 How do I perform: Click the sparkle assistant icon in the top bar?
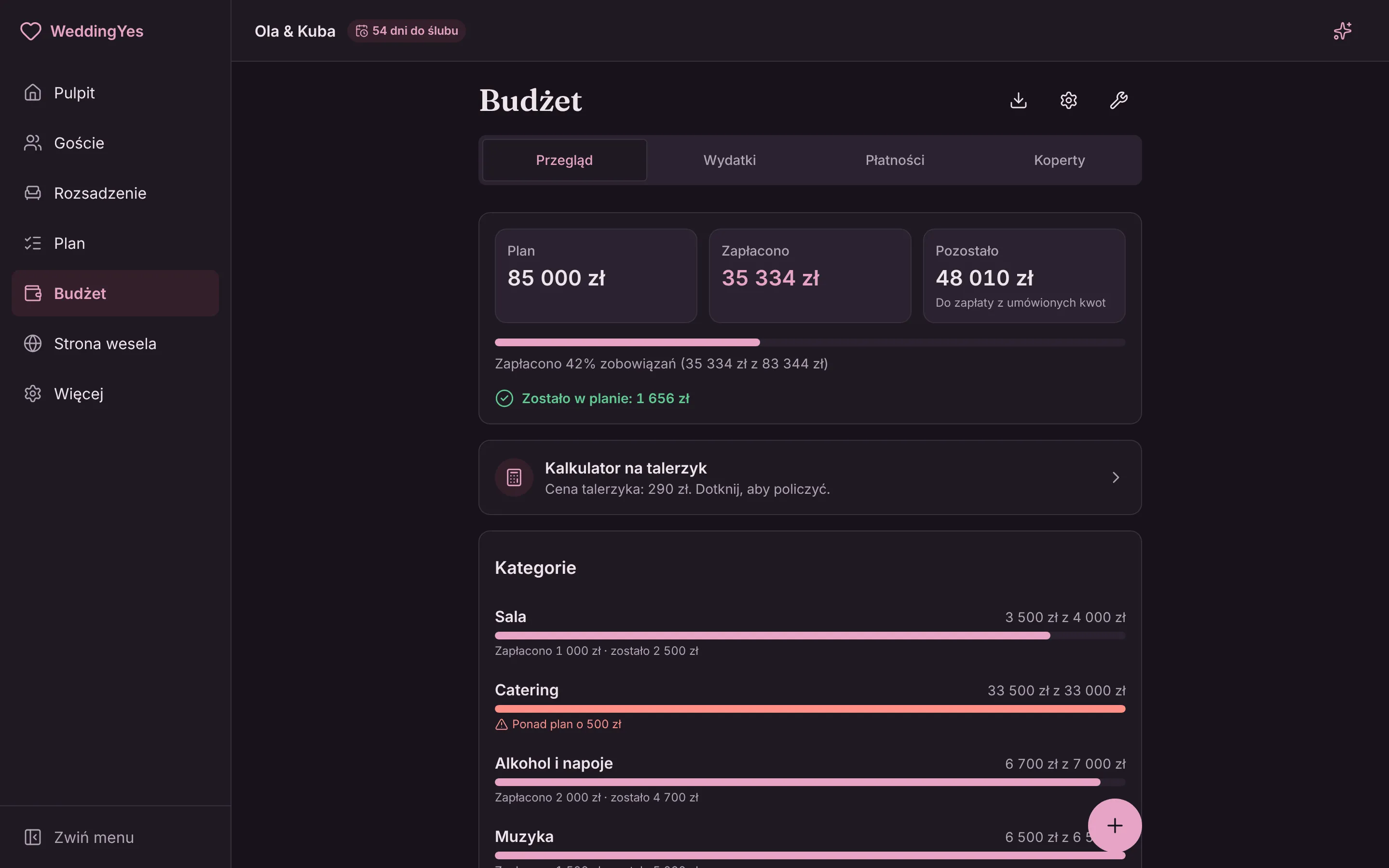click(x=1342, y=31)
